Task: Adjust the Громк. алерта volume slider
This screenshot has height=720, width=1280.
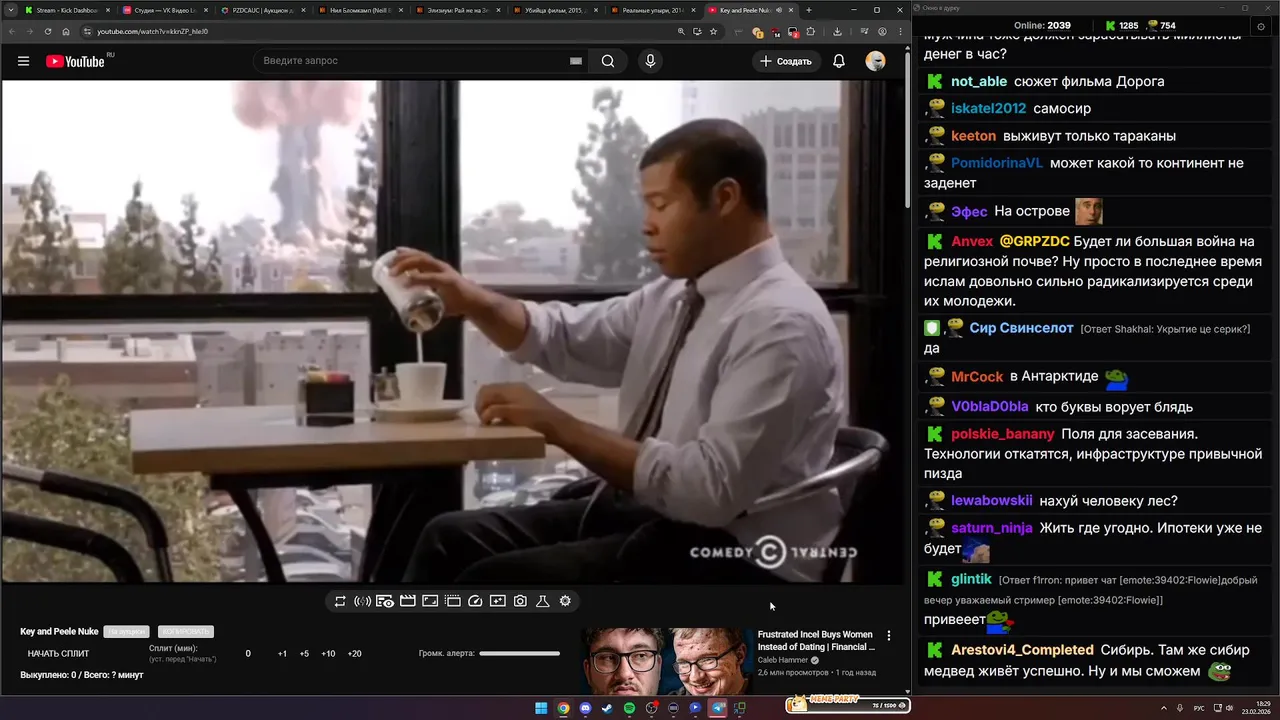Action: pyautogui.click(x=519, y=654)
